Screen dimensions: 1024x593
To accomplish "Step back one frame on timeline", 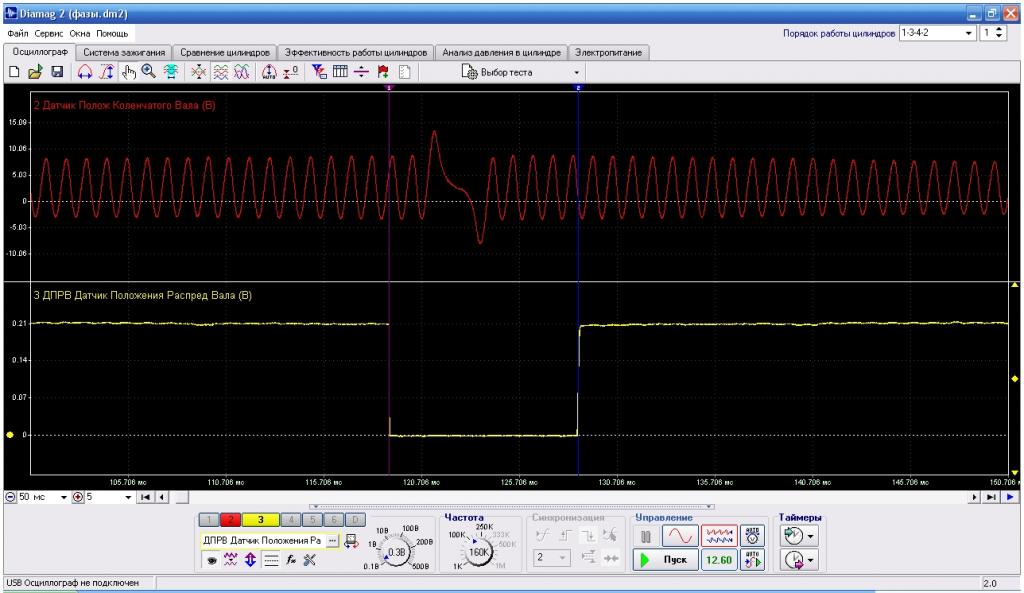I will pos(161,497).
